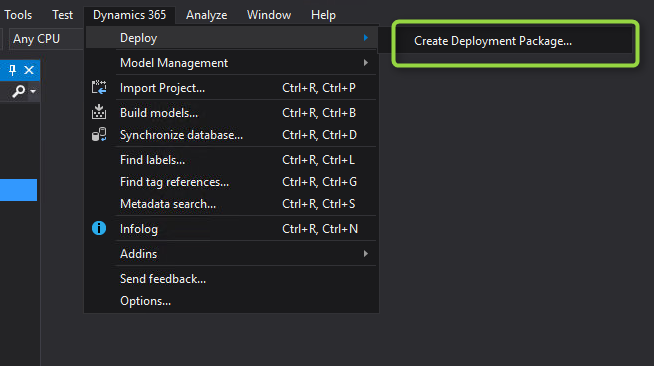Viewport: 654px width, 366px height.
Task: Open the Help menu
Action: (x=323, y=15)
